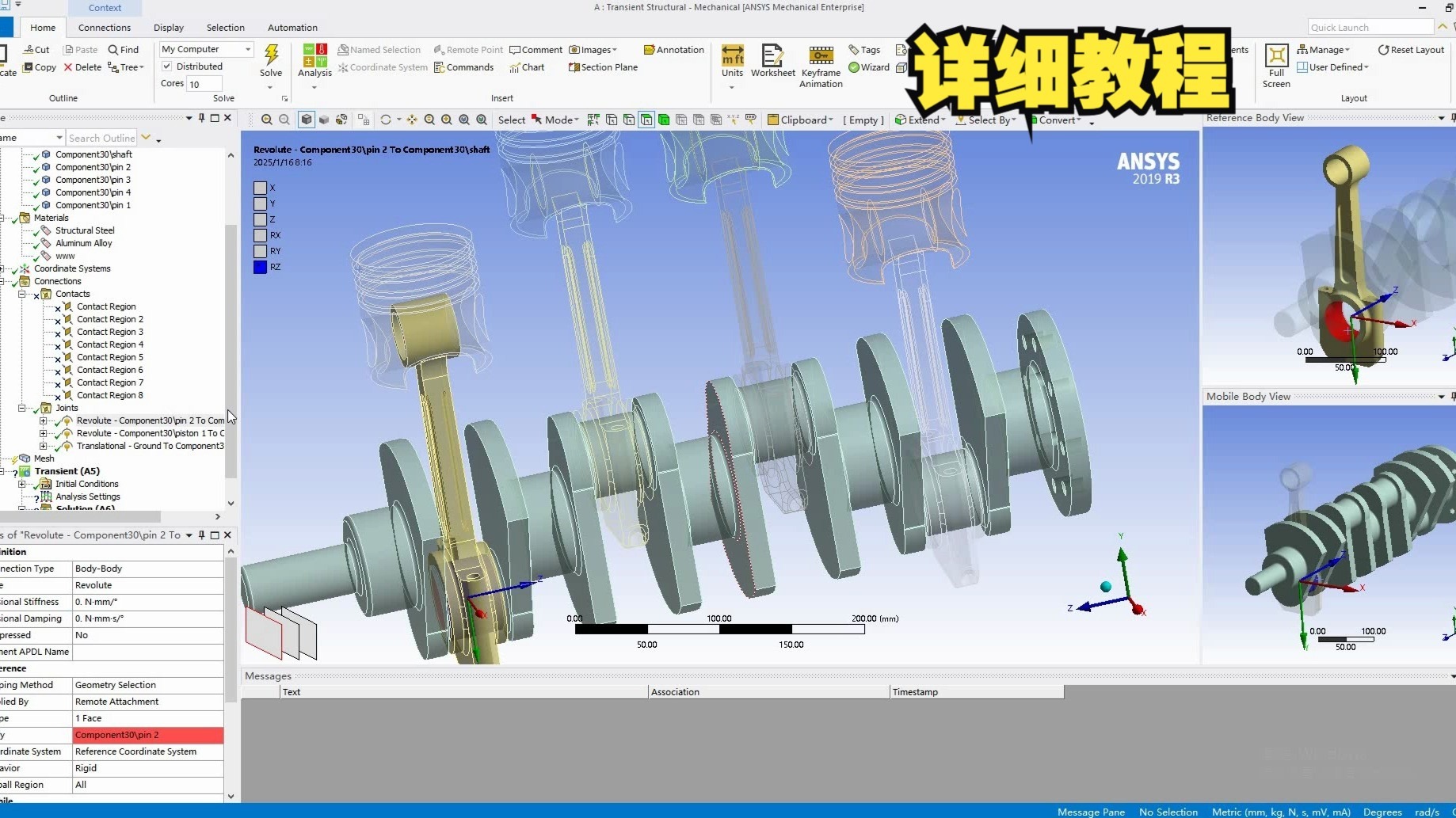Add an Annotation

pyautogui.click(x=673, y=49)
